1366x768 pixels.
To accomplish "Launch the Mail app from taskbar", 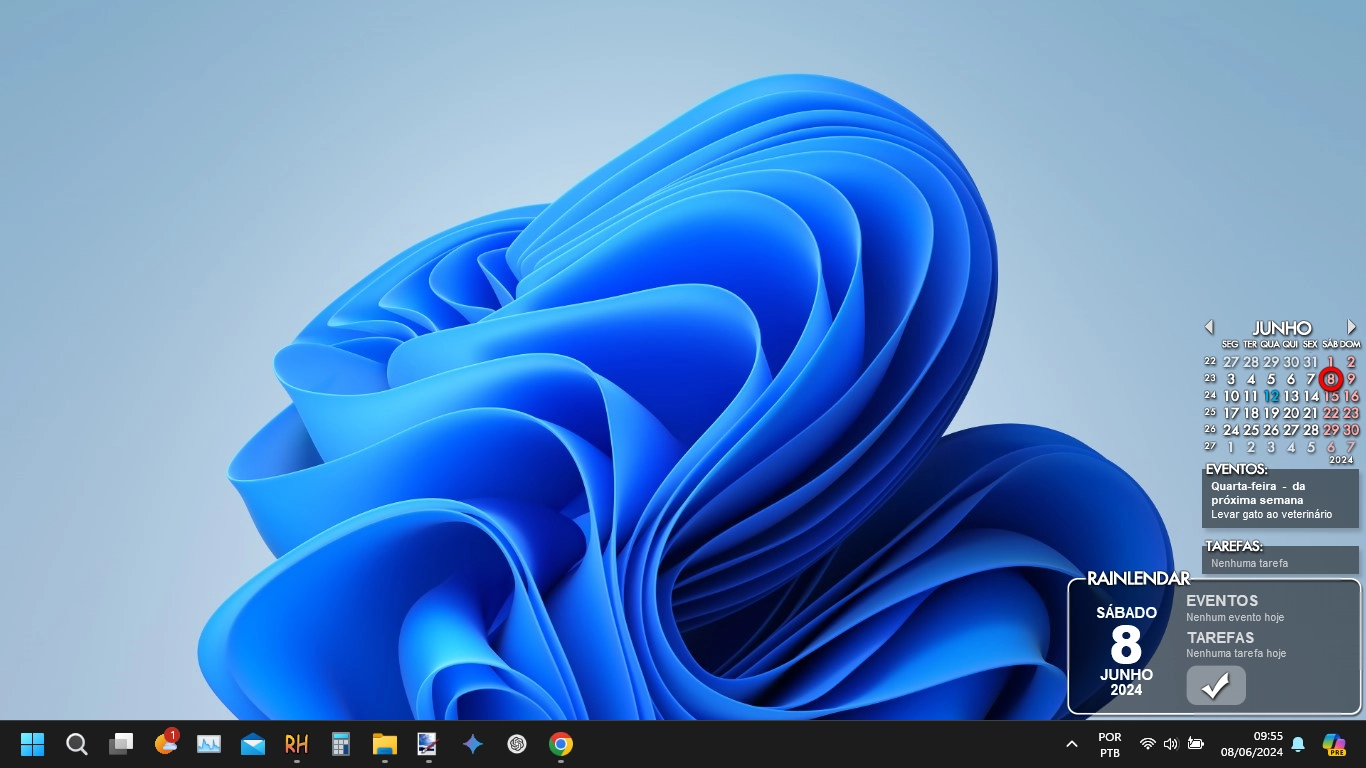I will tap(253, 744).
